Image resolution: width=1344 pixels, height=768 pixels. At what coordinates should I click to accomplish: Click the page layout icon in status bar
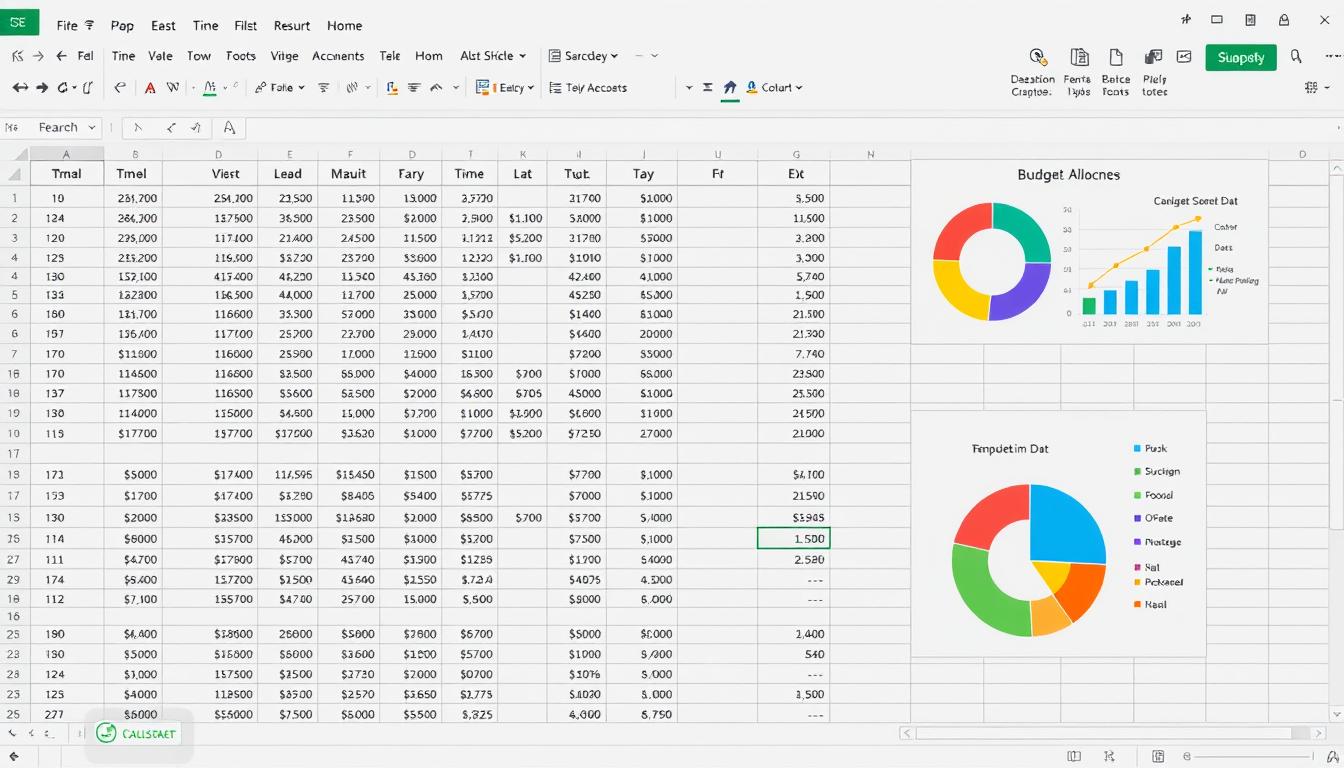(1158, 757)
